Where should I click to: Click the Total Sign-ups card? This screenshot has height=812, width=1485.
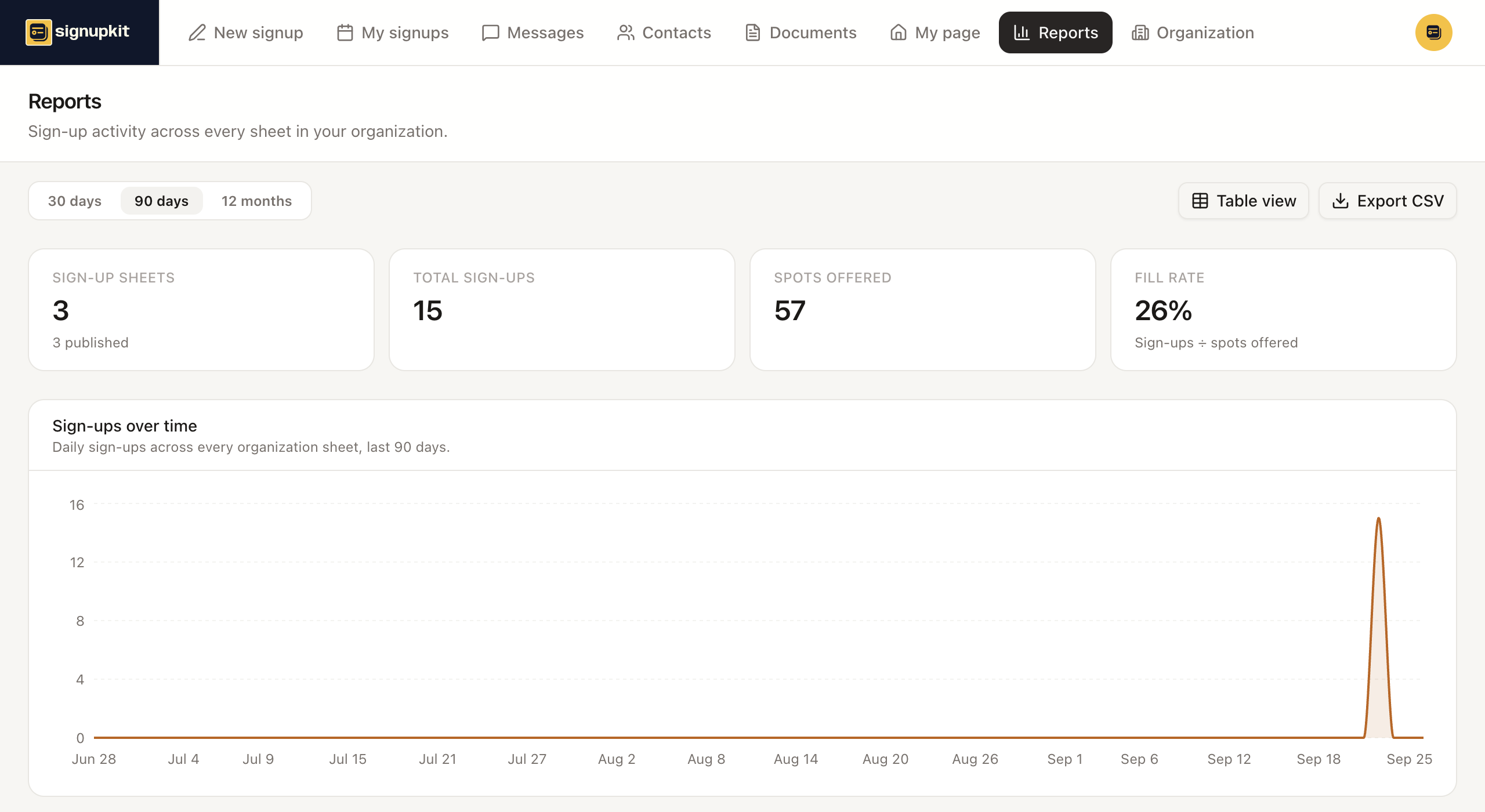tap(562, 310)
